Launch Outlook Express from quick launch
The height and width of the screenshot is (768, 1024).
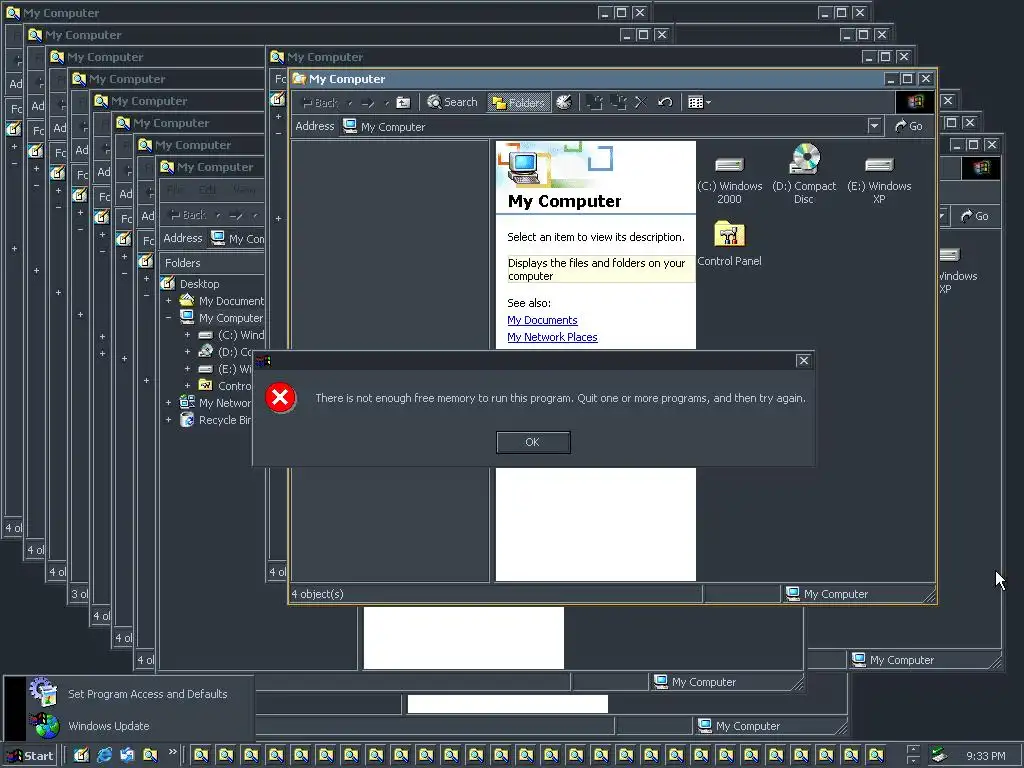127,756
